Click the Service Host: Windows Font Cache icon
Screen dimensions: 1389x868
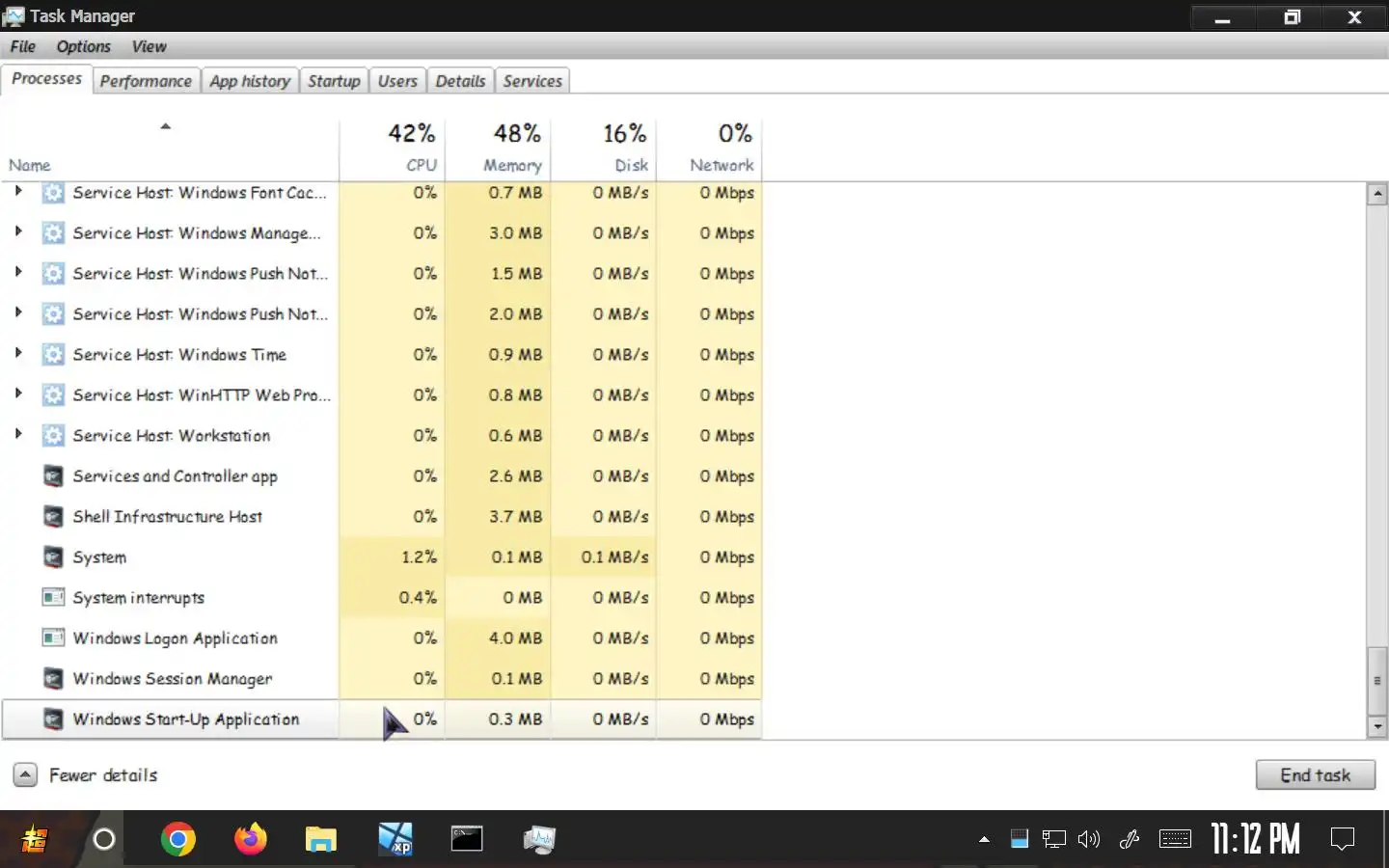54,193
